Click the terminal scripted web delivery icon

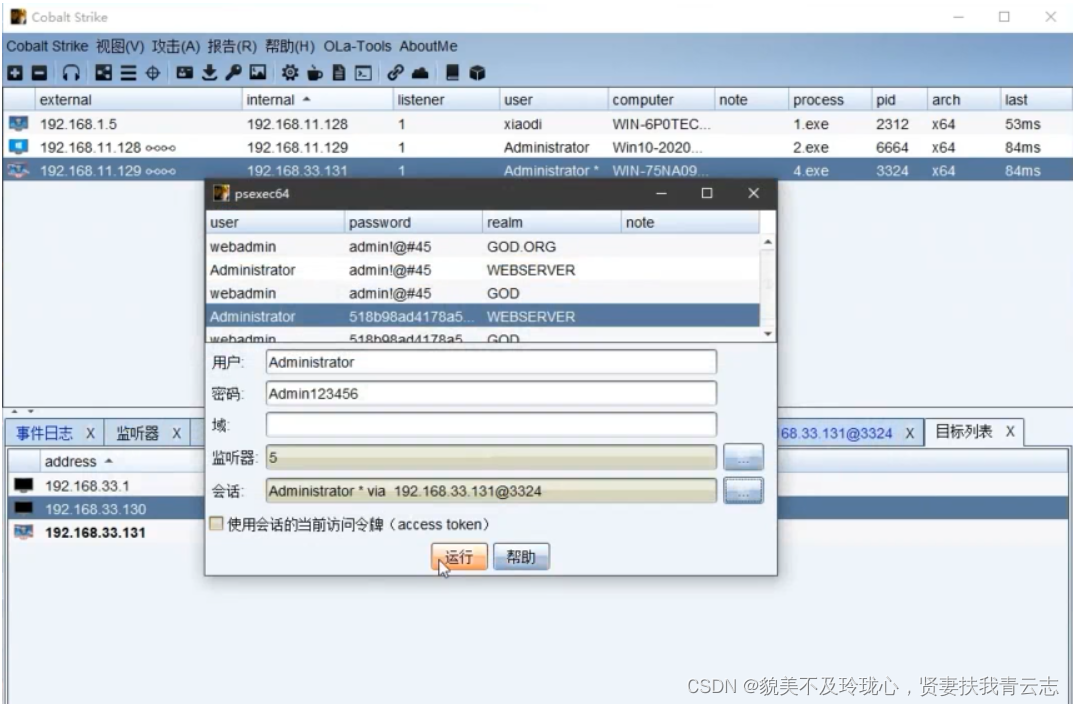click(x=364, y=73)
